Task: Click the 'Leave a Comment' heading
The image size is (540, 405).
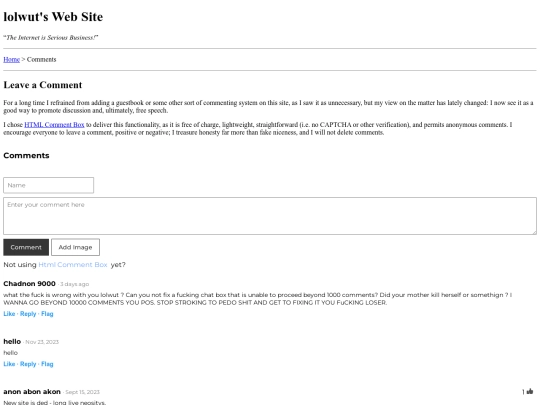Action: click(43, 85)
